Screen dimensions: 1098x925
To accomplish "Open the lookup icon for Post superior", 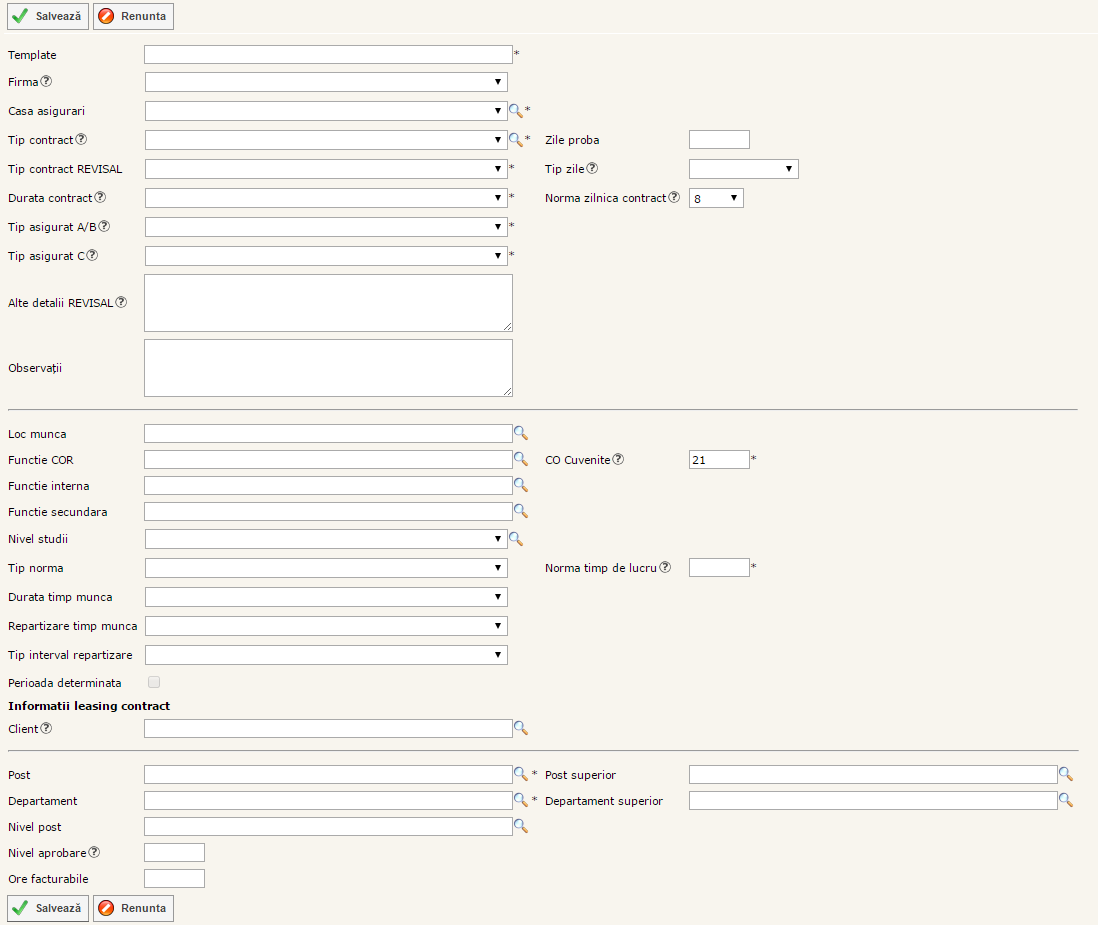I will tap(1065, 774).
